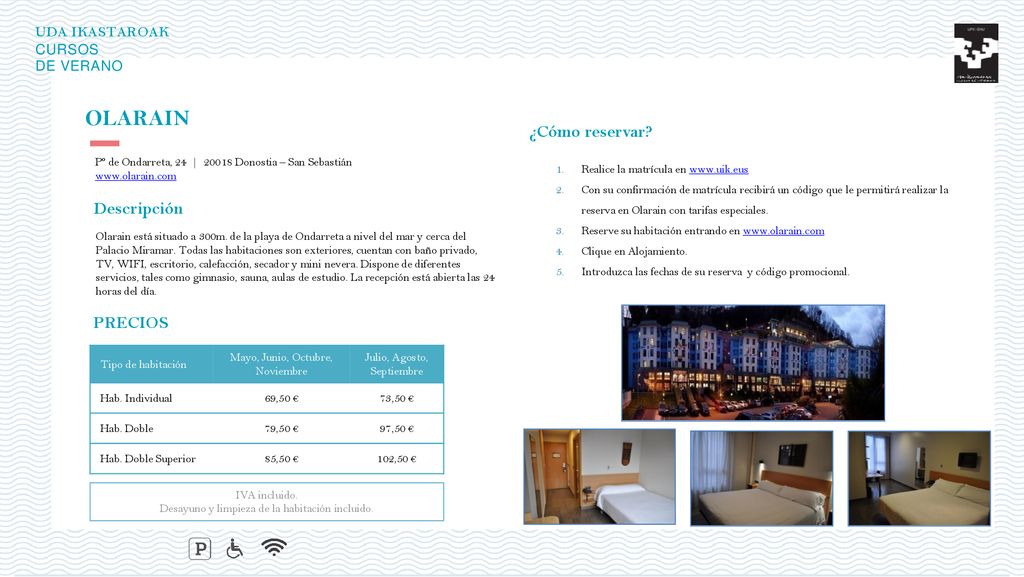1024x577 pixels.
Task: Click the 73,50 € price cell
Action: coord(396,398)
